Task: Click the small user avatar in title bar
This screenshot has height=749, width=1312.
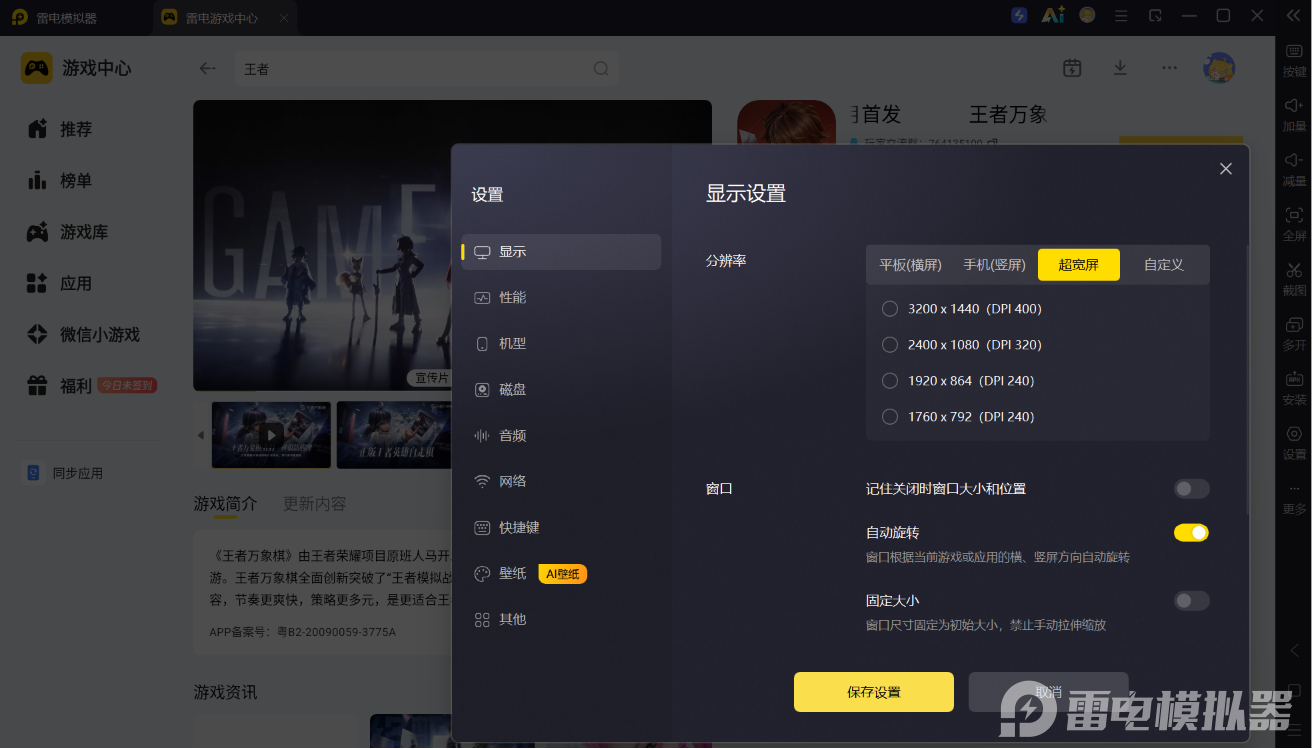Action: click(1087, 15)
